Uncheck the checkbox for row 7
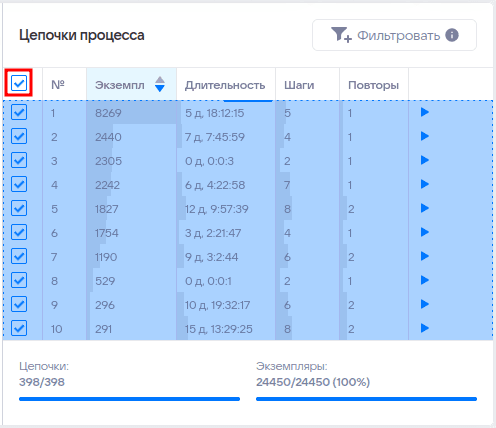Screen dimensions: 496x428 (x=19, y=256)
